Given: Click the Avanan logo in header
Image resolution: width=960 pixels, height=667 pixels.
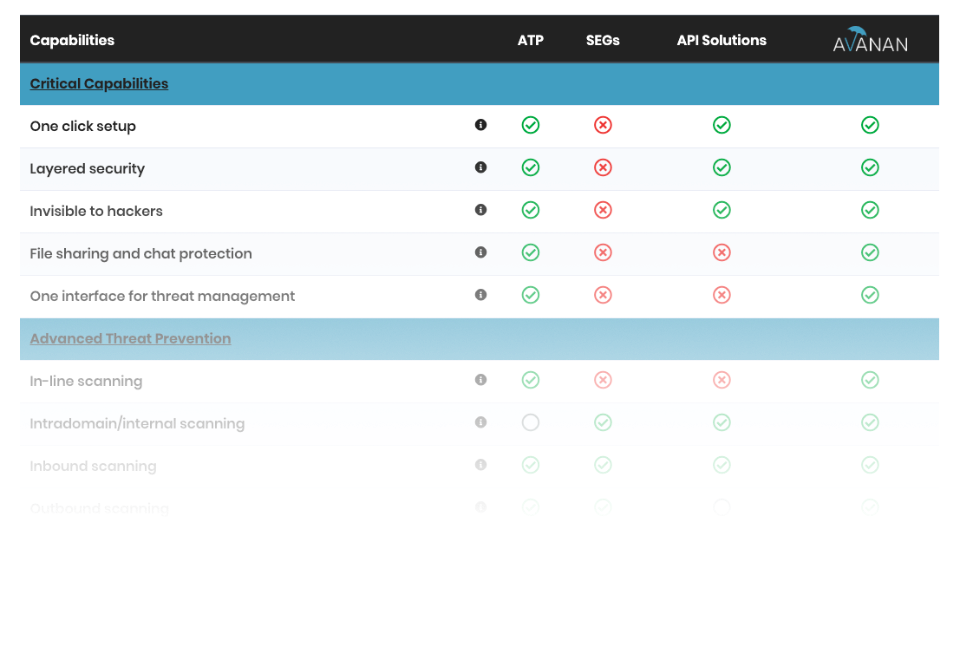Looking at the screenshot, I should (x=870, y=40).
